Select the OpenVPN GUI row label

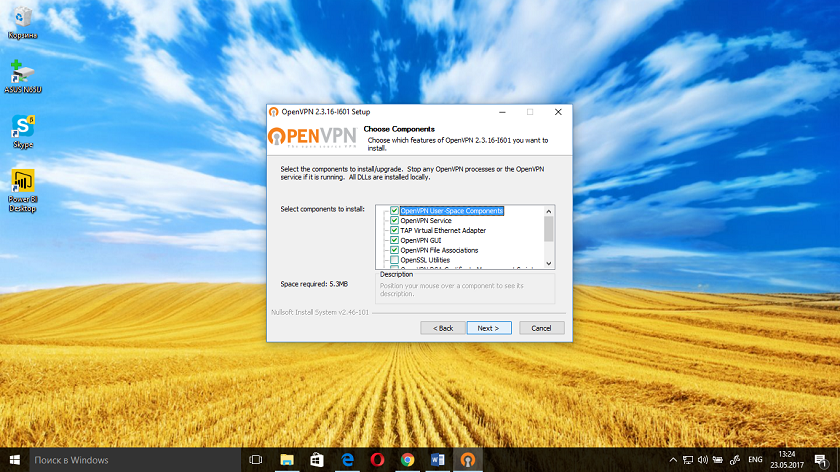pyautogui.click(x=421, y=241)
